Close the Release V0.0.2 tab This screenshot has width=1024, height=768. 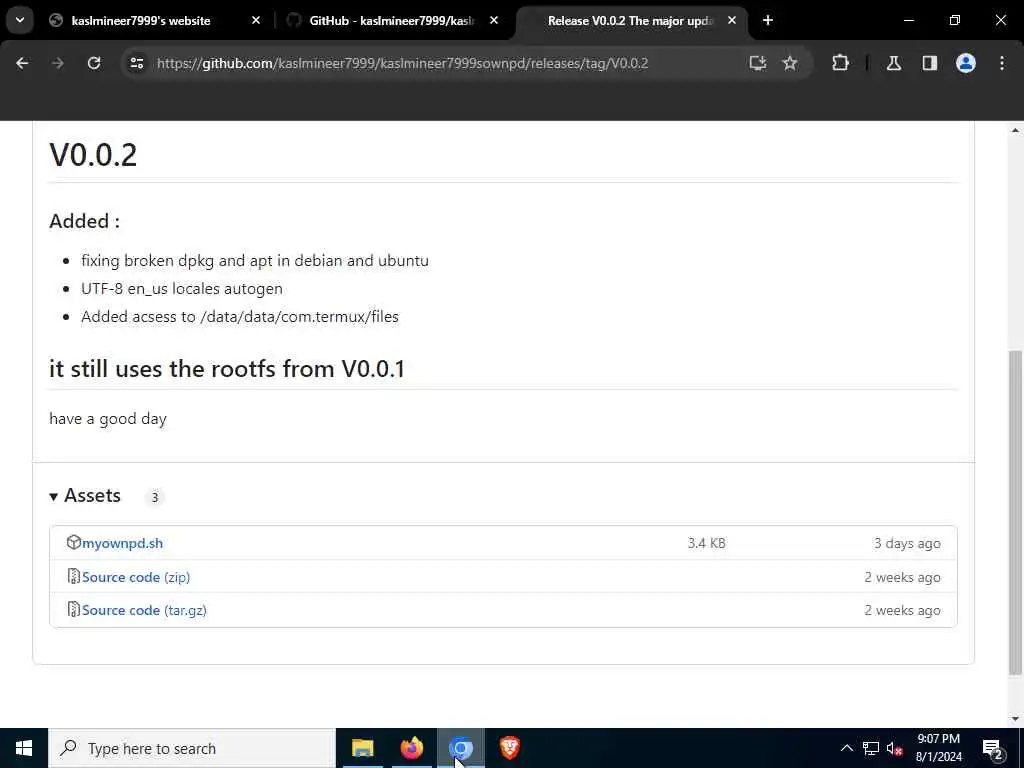point(732,20)
